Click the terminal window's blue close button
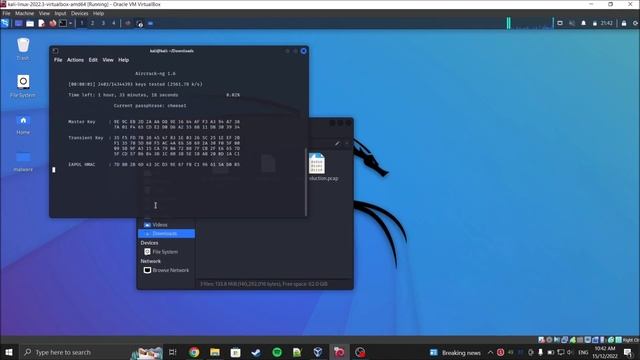The image size is (640, 360). coord(304,51)
